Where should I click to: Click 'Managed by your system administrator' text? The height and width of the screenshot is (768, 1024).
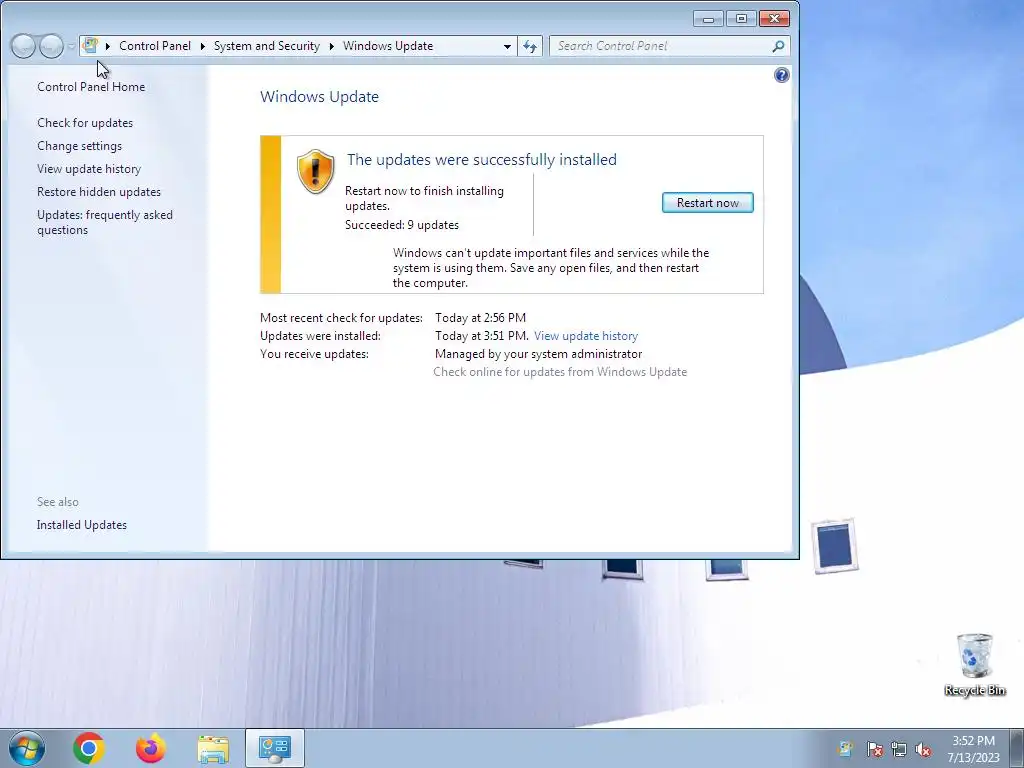coord(538,354)
